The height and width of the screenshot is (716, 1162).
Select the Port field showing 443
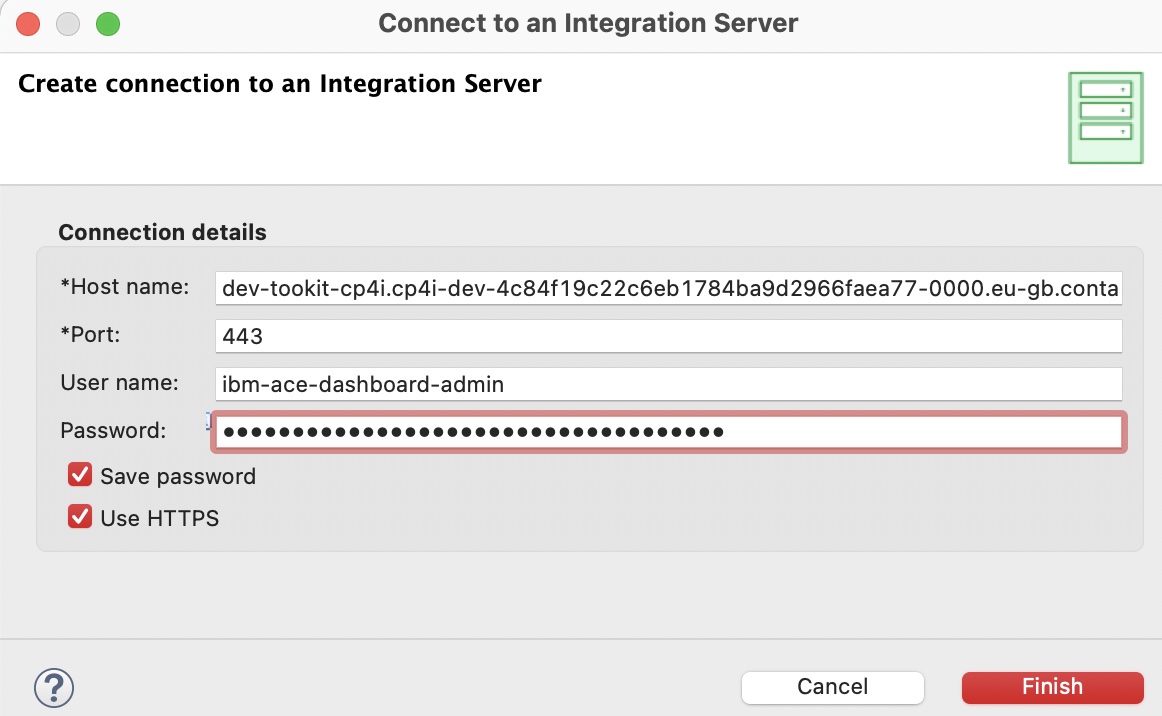point(668,336)
